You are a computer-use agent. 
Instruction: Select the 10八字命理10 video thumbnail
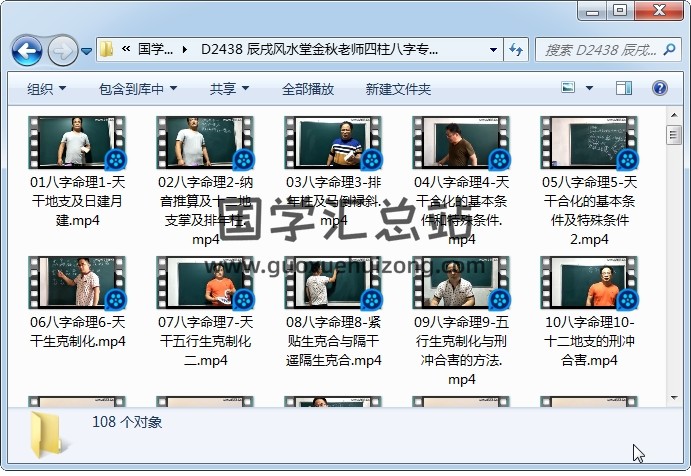pos(589,281)
